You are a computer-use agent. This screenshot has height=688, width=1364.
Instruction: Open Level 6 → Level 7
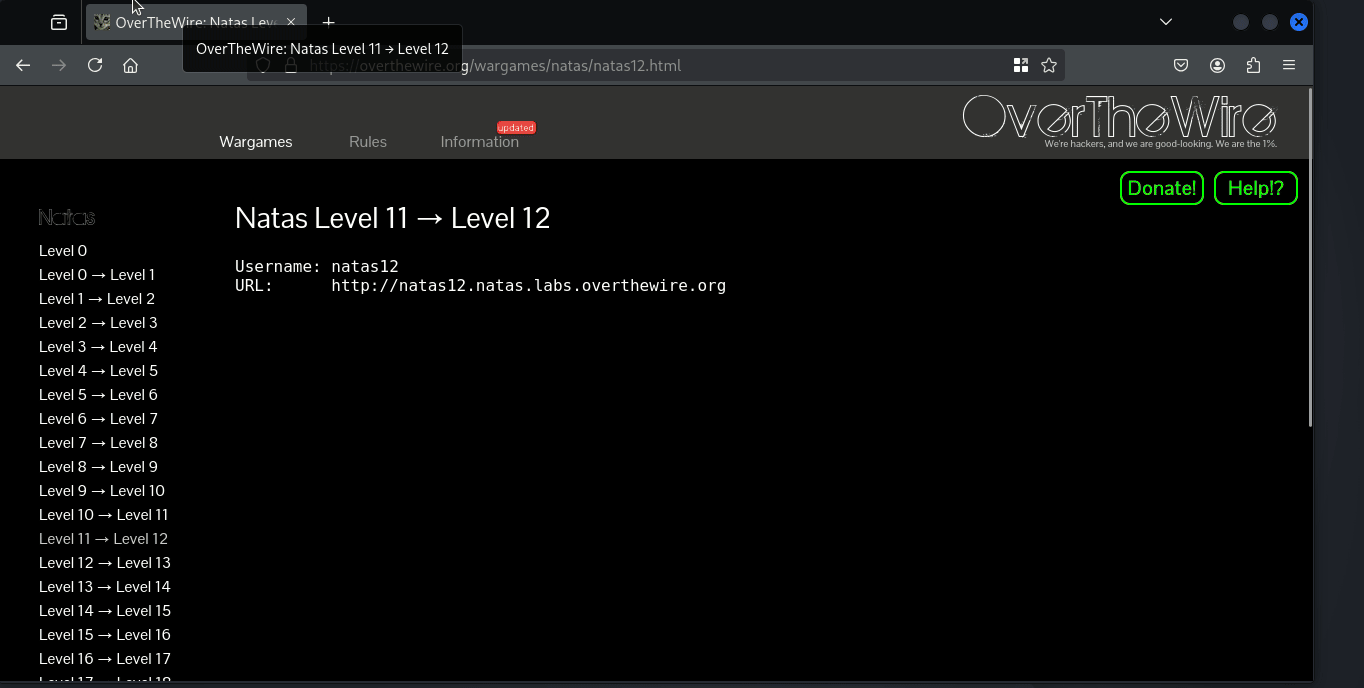(x=98, y=419)
